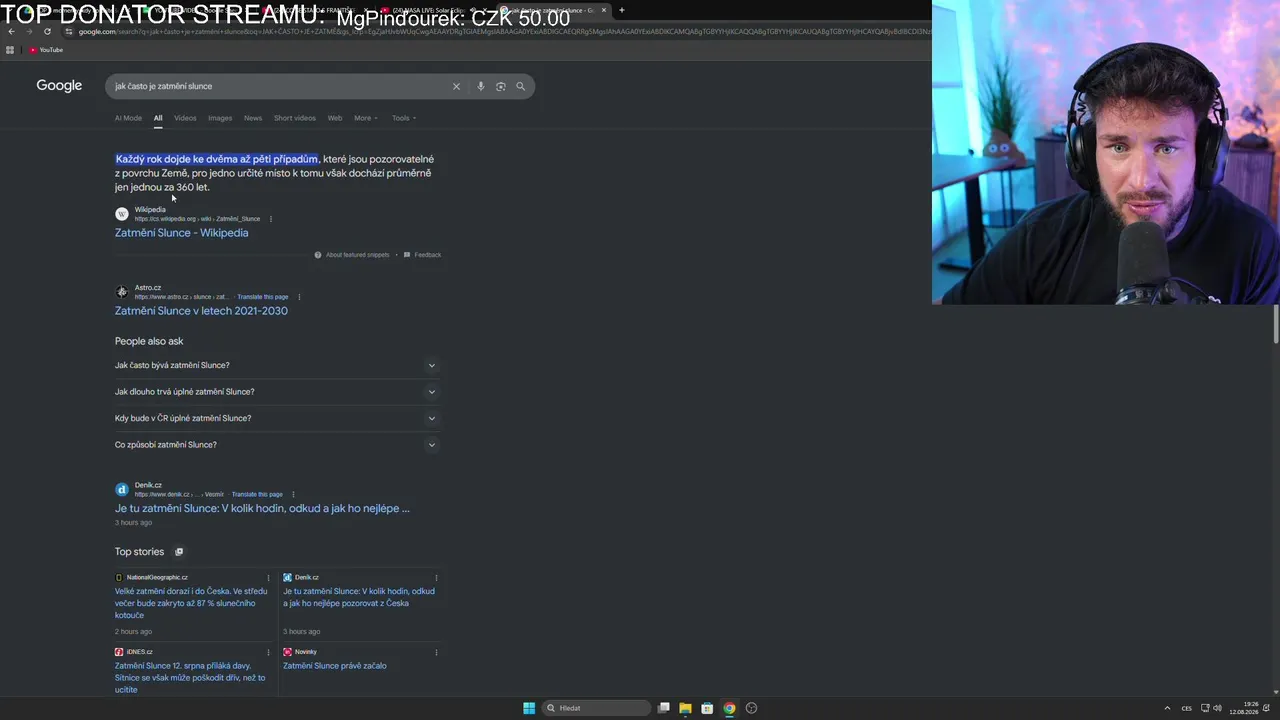The image size is (1280, 720).
Task: Open the 'About featured snippets' link
Action: click(357, 255)
